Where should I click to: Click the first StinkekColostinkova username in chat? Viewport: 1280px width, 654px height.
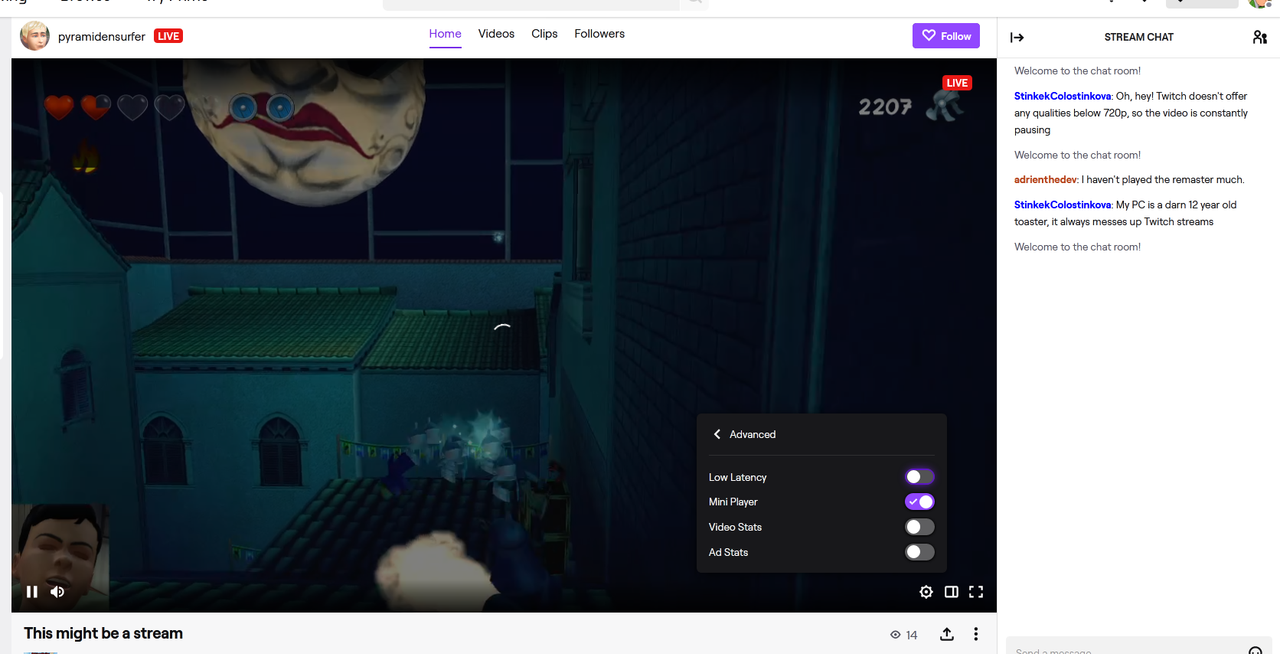[1063, 96]
